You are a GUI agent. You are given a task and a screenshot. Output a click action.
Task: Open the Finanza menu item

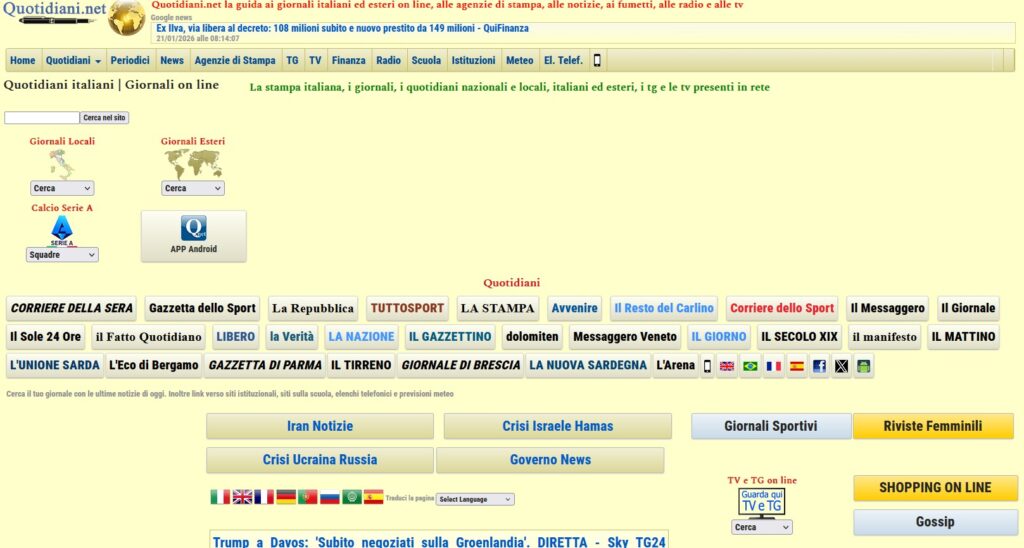tap(349, 60)
